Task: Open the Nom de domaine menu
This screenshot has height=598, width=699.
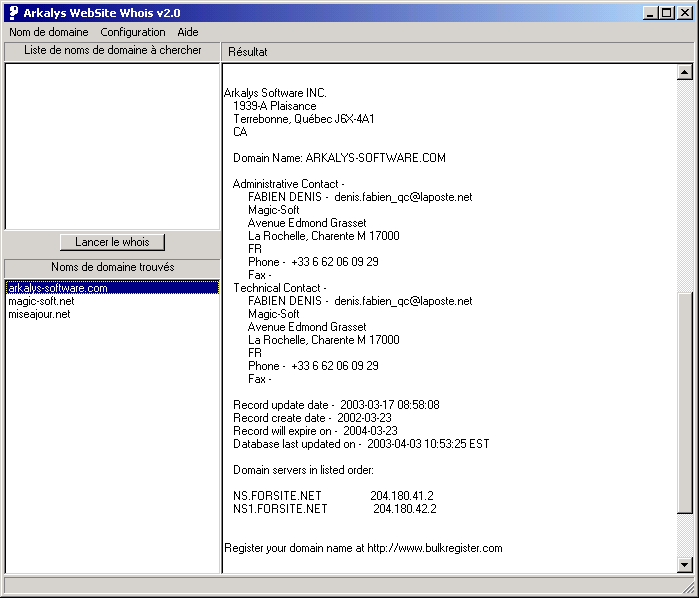Action: [x=49, y=32]
